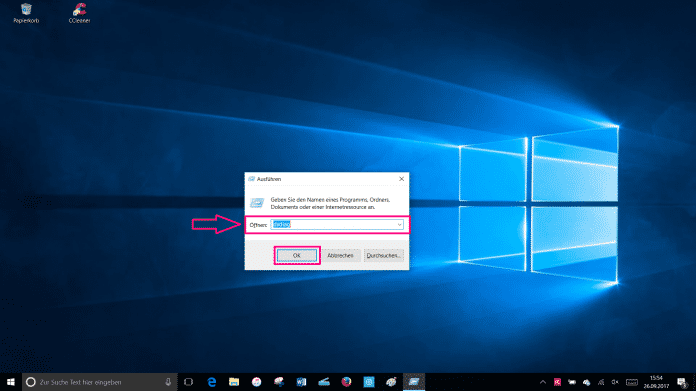696x391 pixels.
Task: Launch Firefox from the taskbar
Action: [x=346, y=382]
